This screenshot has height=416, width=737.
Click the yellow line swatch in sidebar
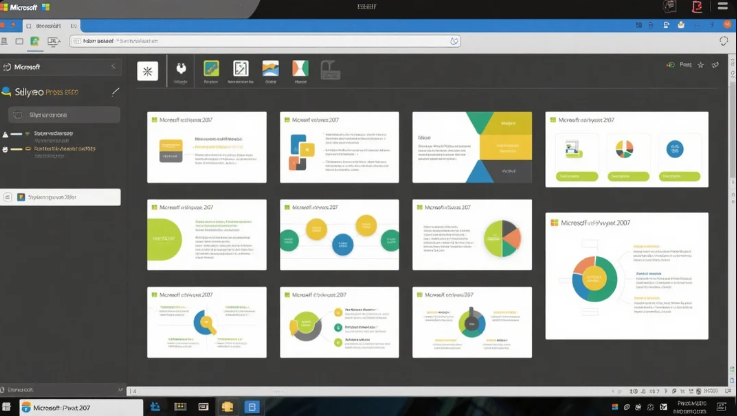coord(16,149)
